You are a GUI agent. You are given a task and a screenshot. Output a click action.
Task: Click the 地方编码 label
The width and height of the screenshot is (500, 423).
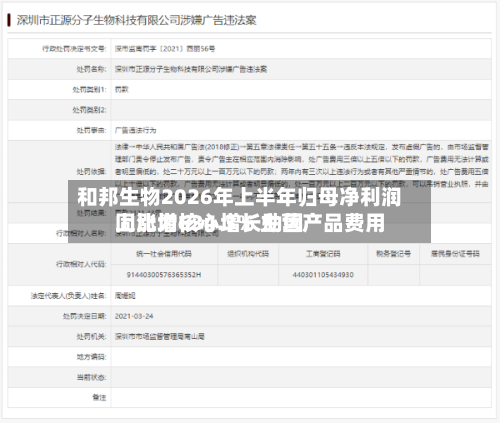pyautogui.click(x=91, y=357)
